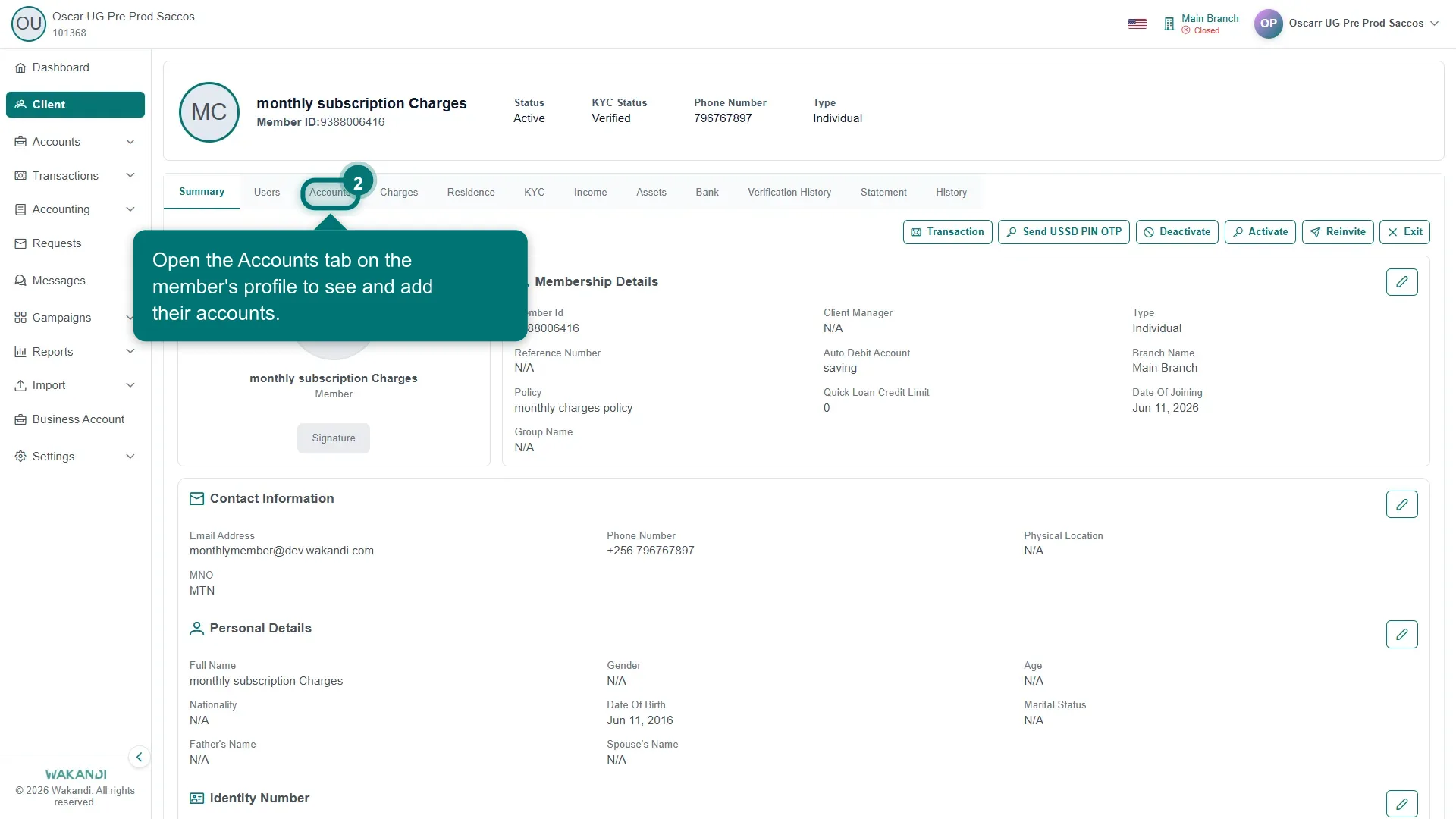Click the OU organization logo
Viewport: 1456px width, 819px height.
coord(29,24)
